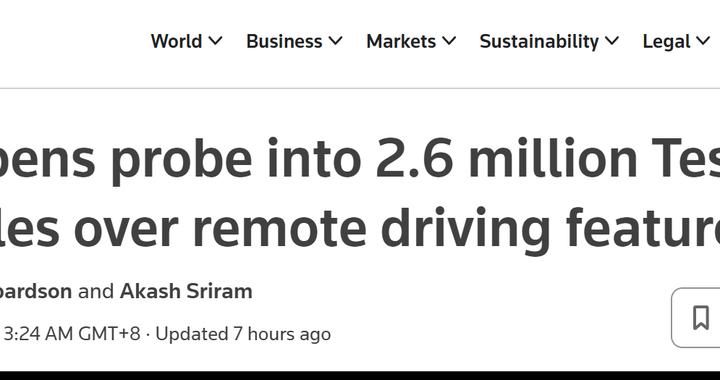
Task: Open the Markets menu label
Action: coord(401,41)
